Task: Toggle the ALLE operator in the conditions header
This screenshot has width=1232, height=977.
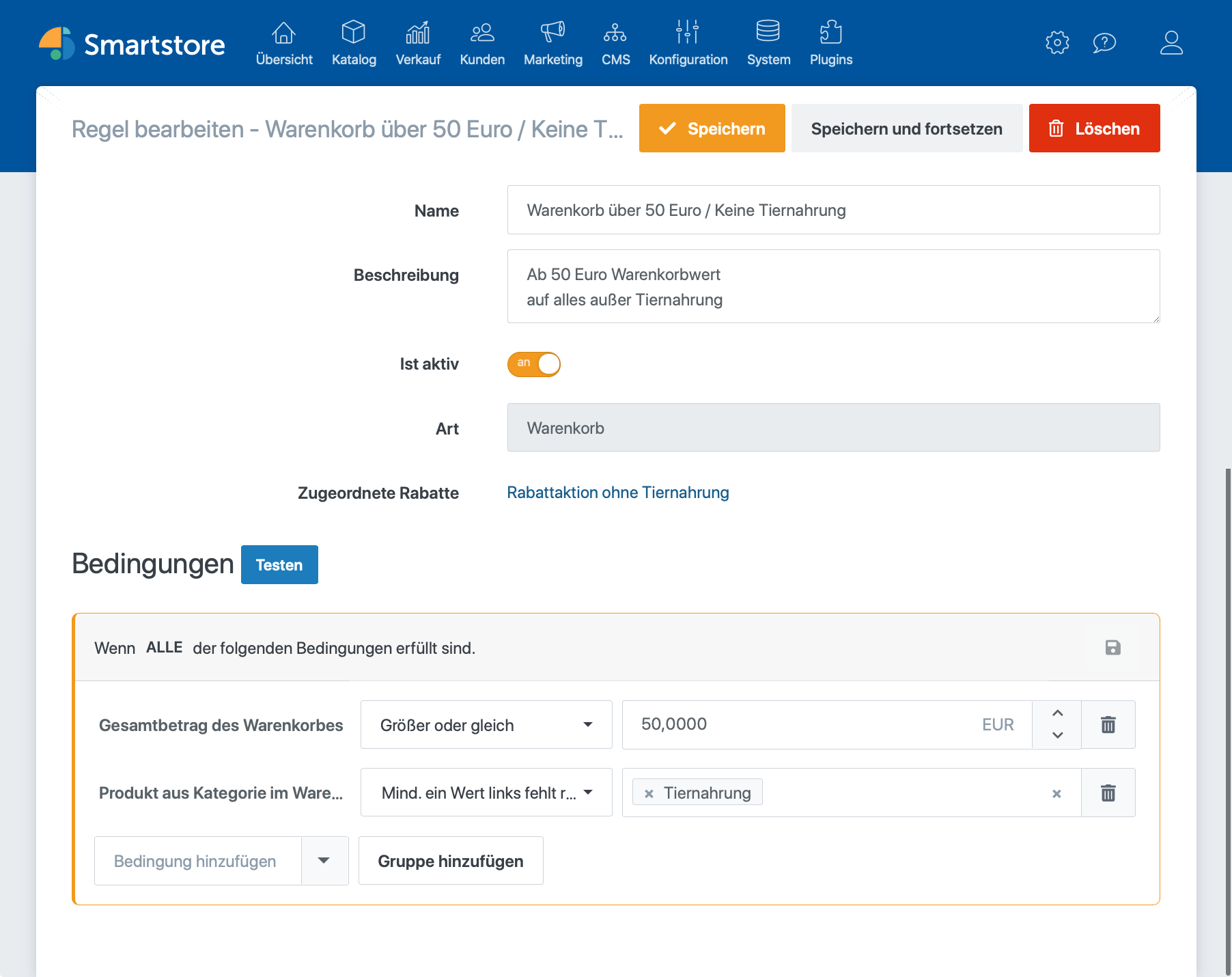Action: tap(164, 648)
